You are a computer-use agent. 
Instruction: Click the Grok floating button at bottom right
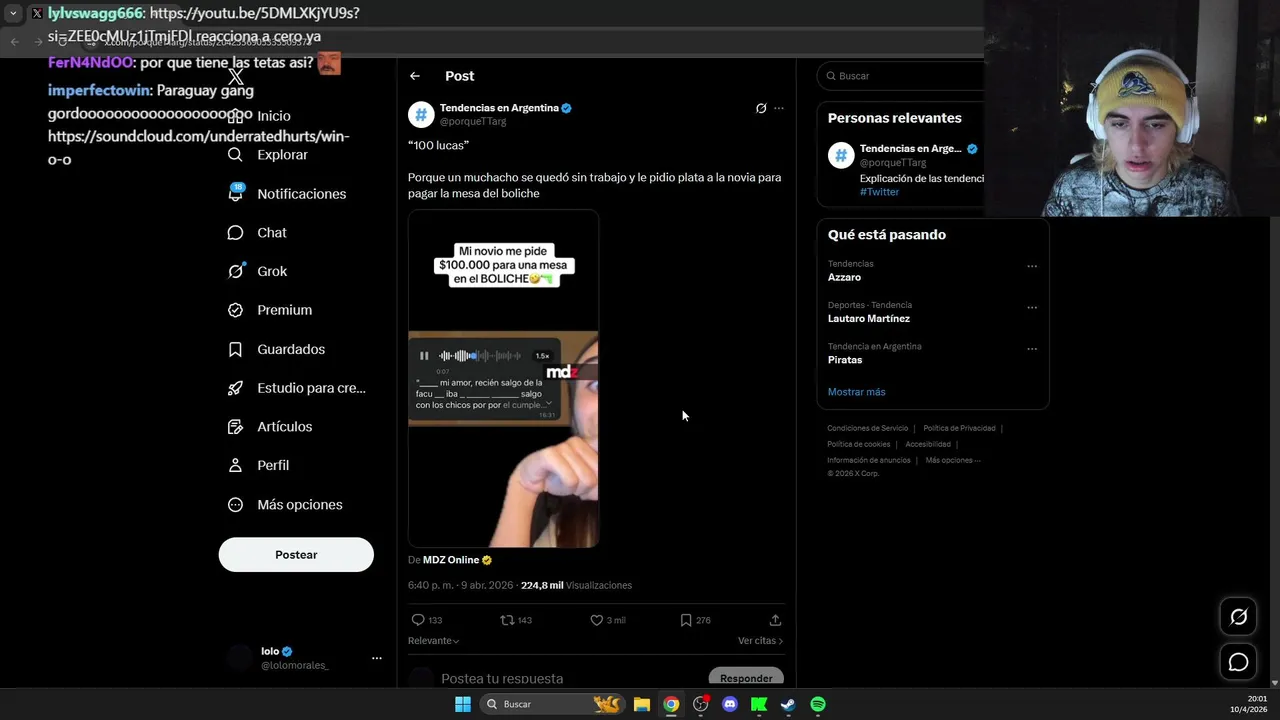click(1238, 617)
